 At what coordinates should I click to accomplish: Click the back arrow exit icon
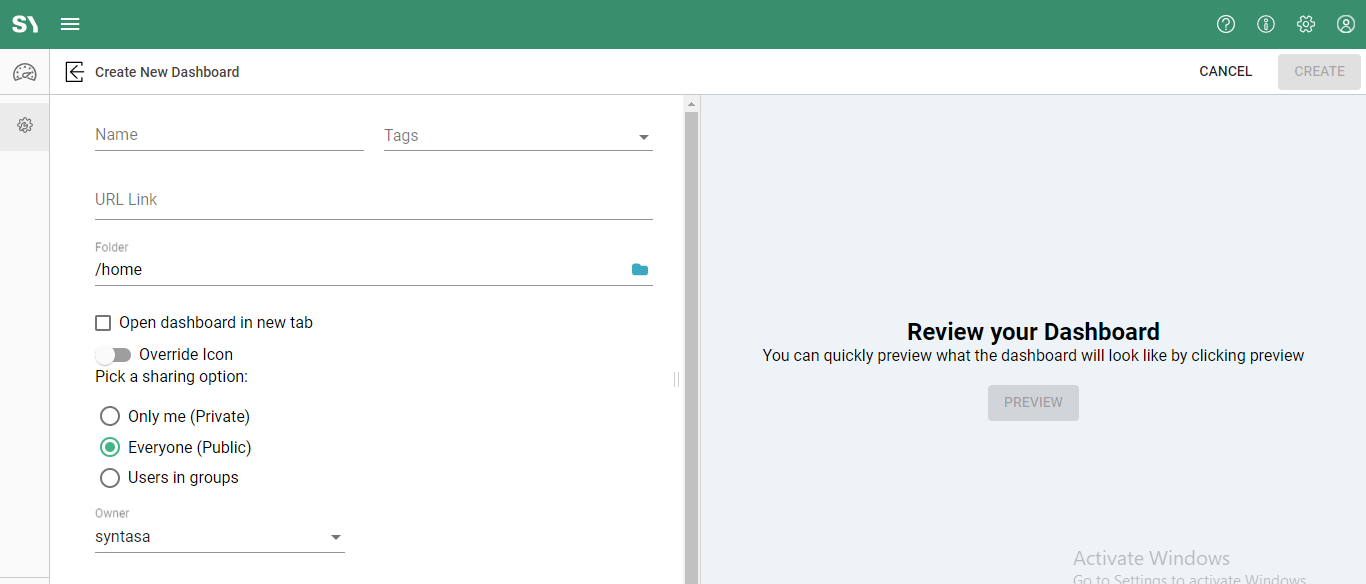point(74,72)
